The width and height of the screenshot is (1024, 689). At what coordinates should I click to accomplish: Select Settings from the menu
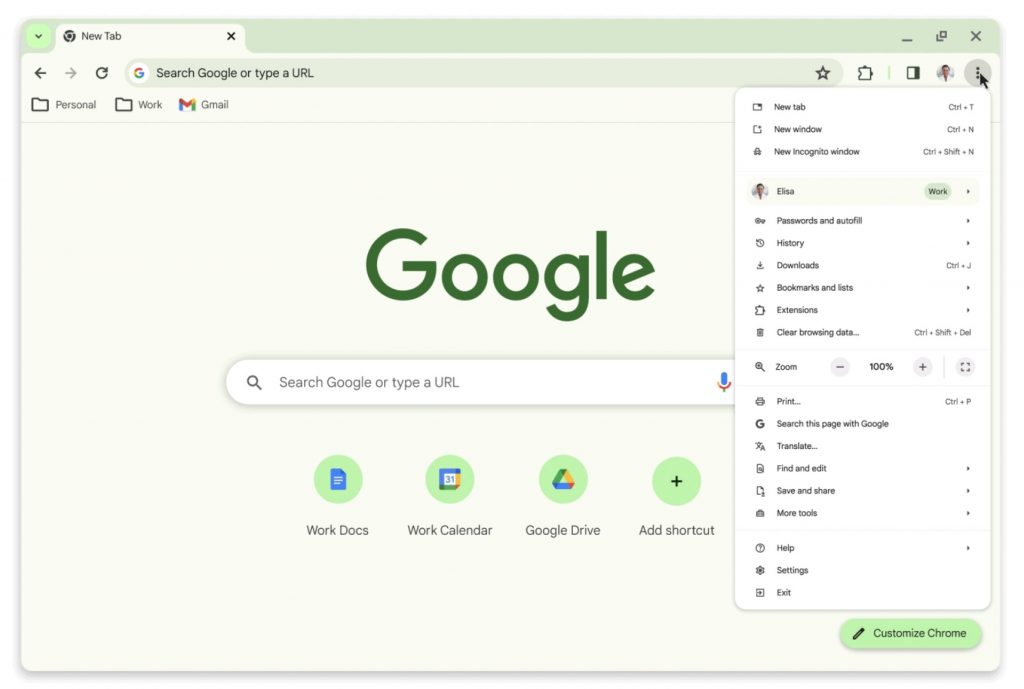click(x=793, y=569)
